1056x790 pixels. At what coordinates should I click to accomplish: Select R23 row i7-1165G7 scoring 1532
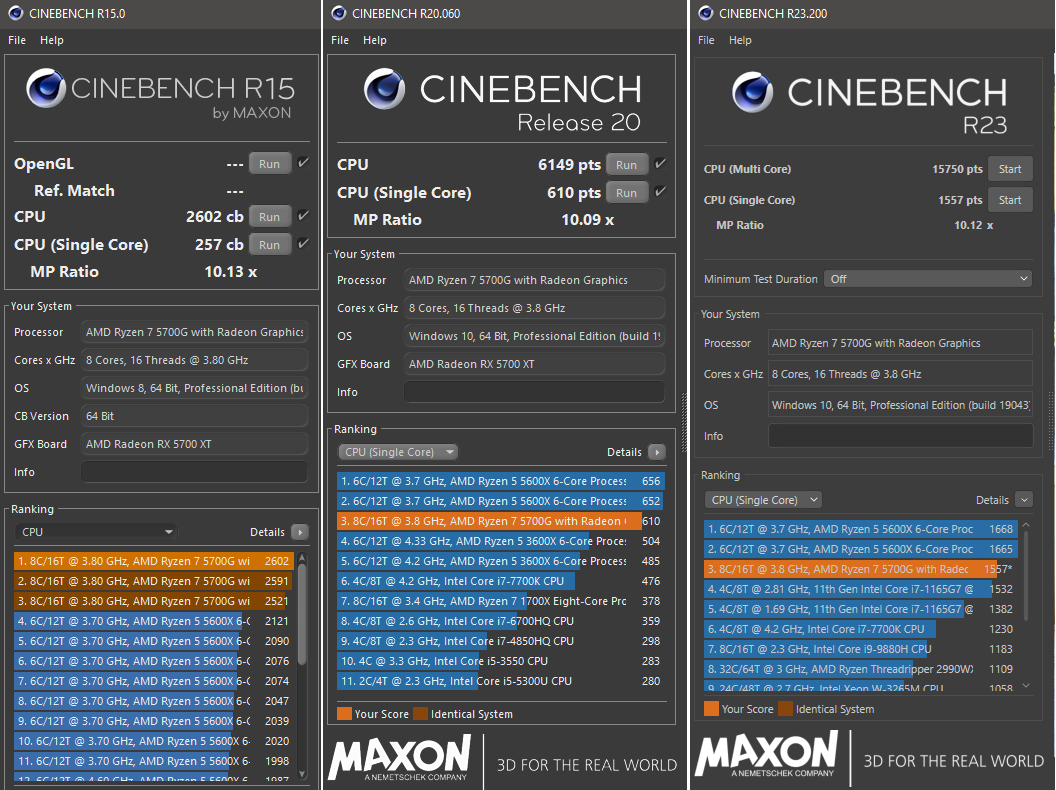coord(861,589)
